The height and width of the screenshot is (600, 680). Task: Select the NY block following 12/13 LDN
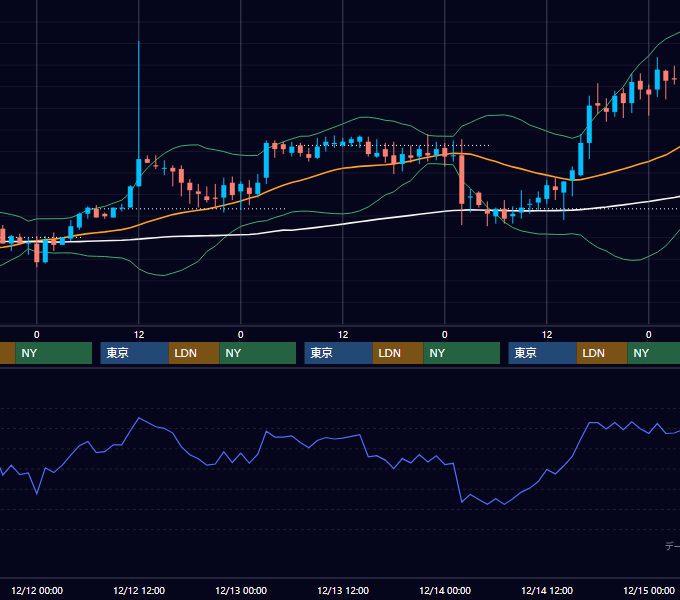click(x=461, y=353)
